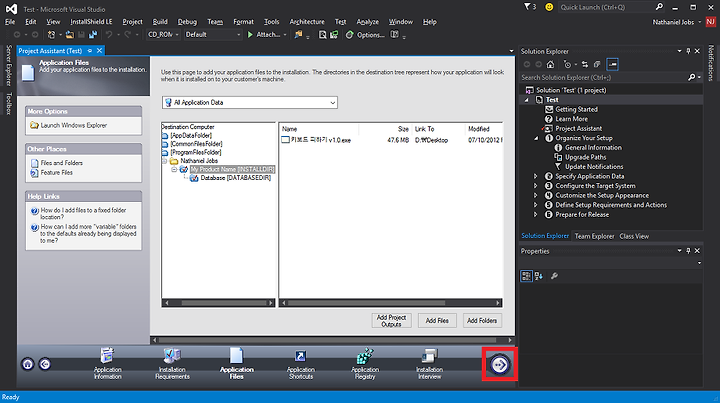
Task: Click the Pending Changes Filter clock icon
Action: (x=568, y=64)
